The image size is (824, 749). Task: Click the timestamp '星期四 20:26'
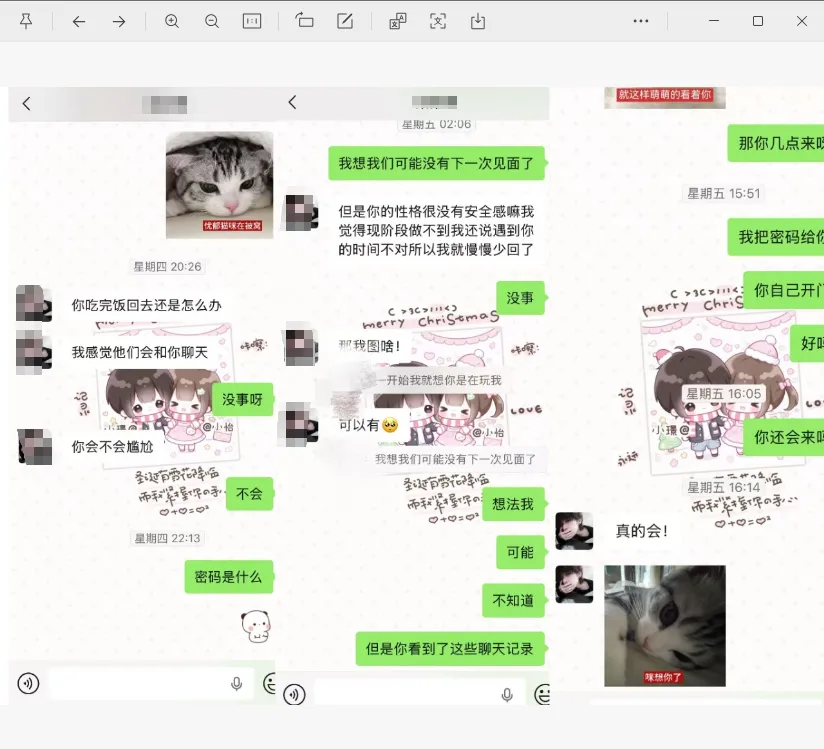tap(167, 266)
